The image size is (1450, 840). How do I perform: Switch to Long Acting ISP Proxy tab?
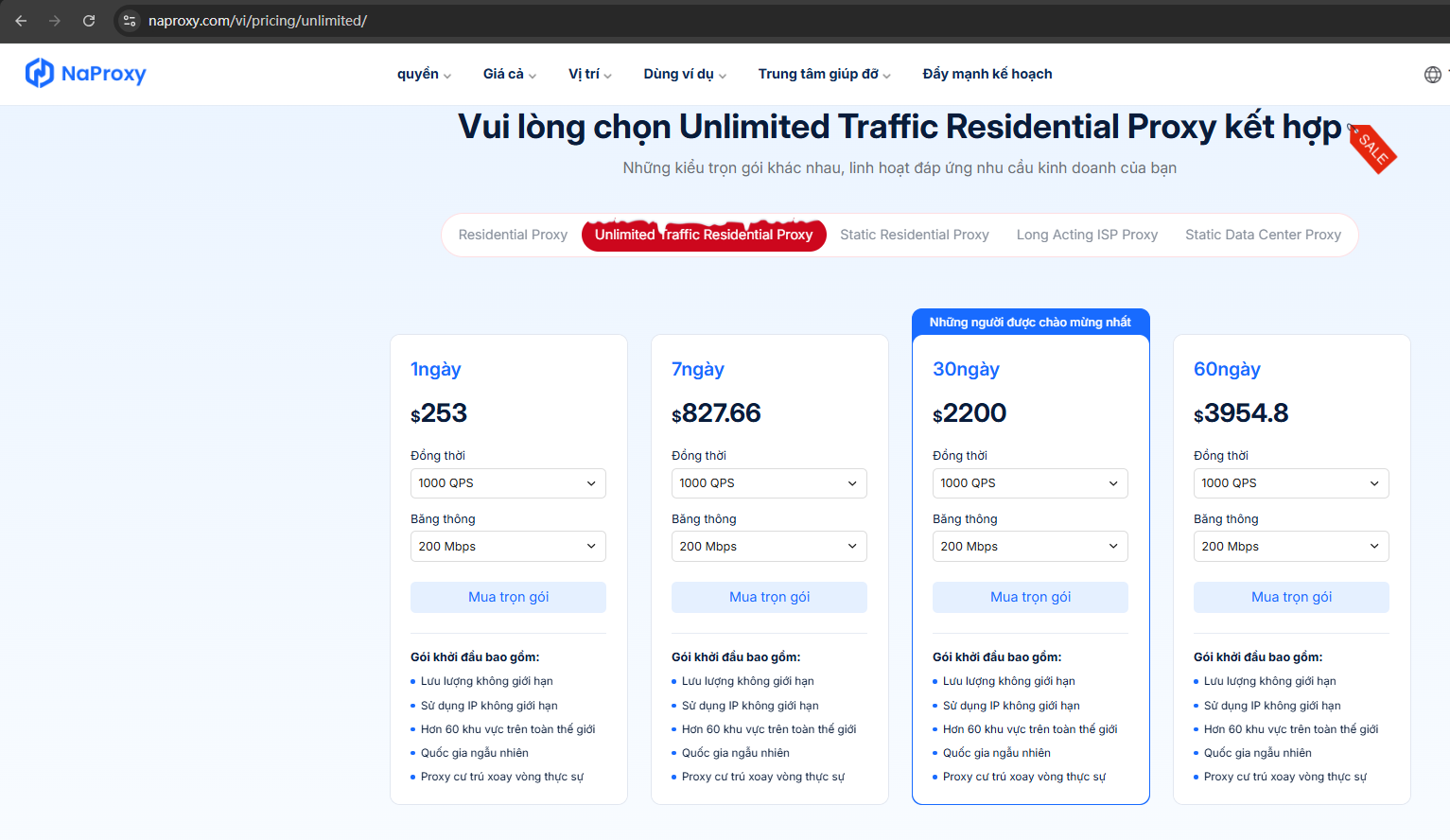[x=1087, y=235]
